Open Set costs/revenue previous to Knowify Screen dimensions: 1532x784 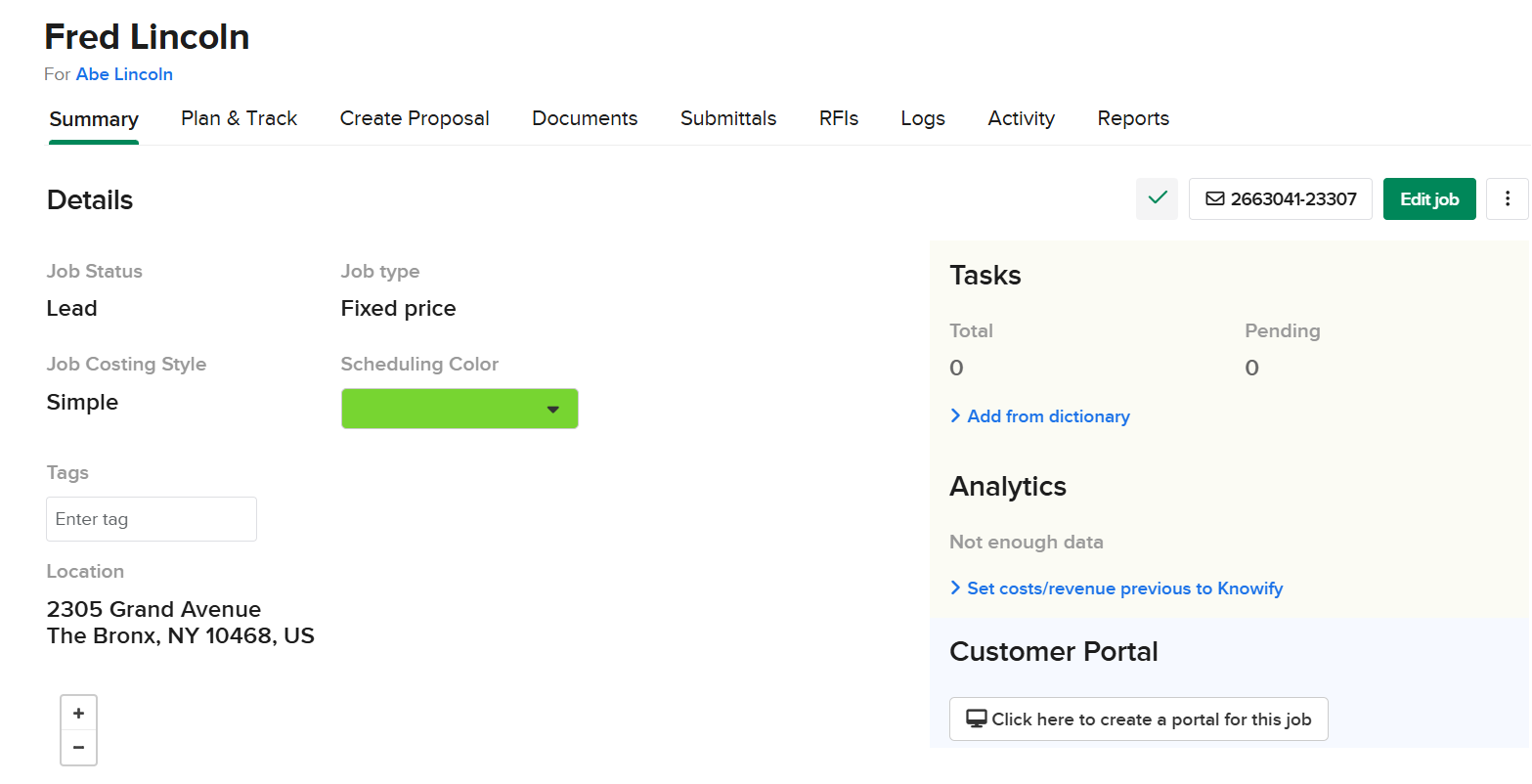pos(1124,588)
